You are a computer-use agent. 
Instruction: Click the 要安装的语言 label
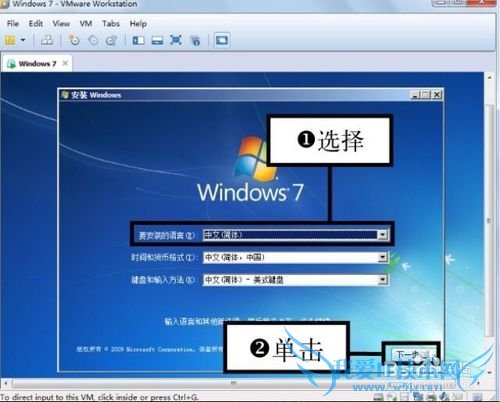click(167, 235)
